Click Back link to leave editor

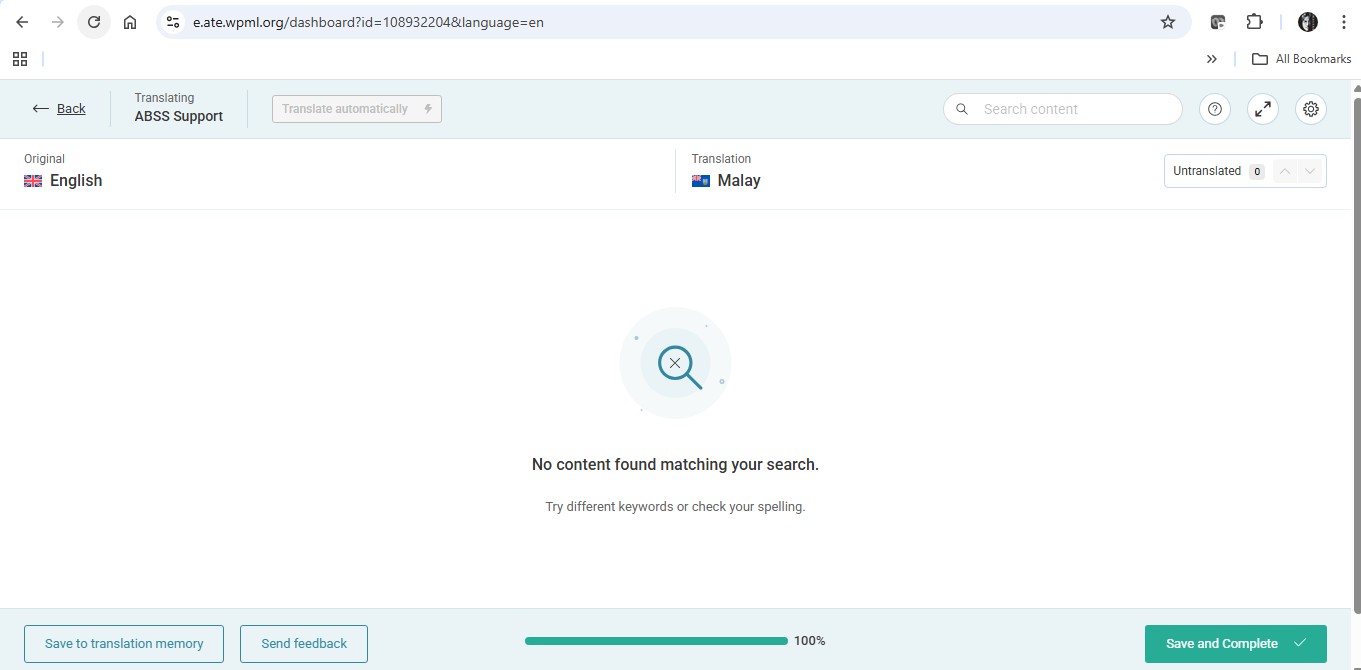[x=59, y=109]
